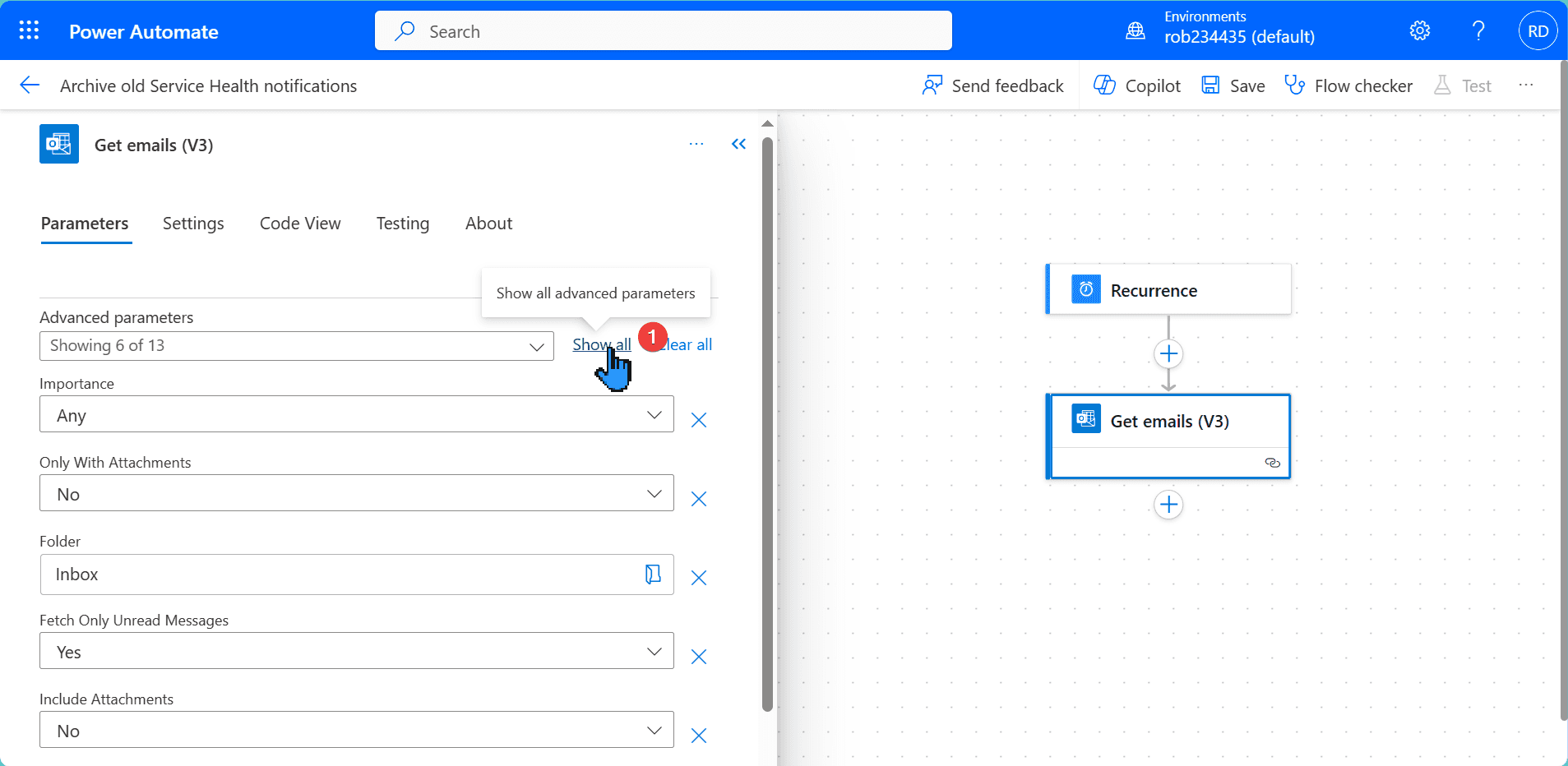Remove the Fetch Only Unread Messages parameter

point(699,657)
